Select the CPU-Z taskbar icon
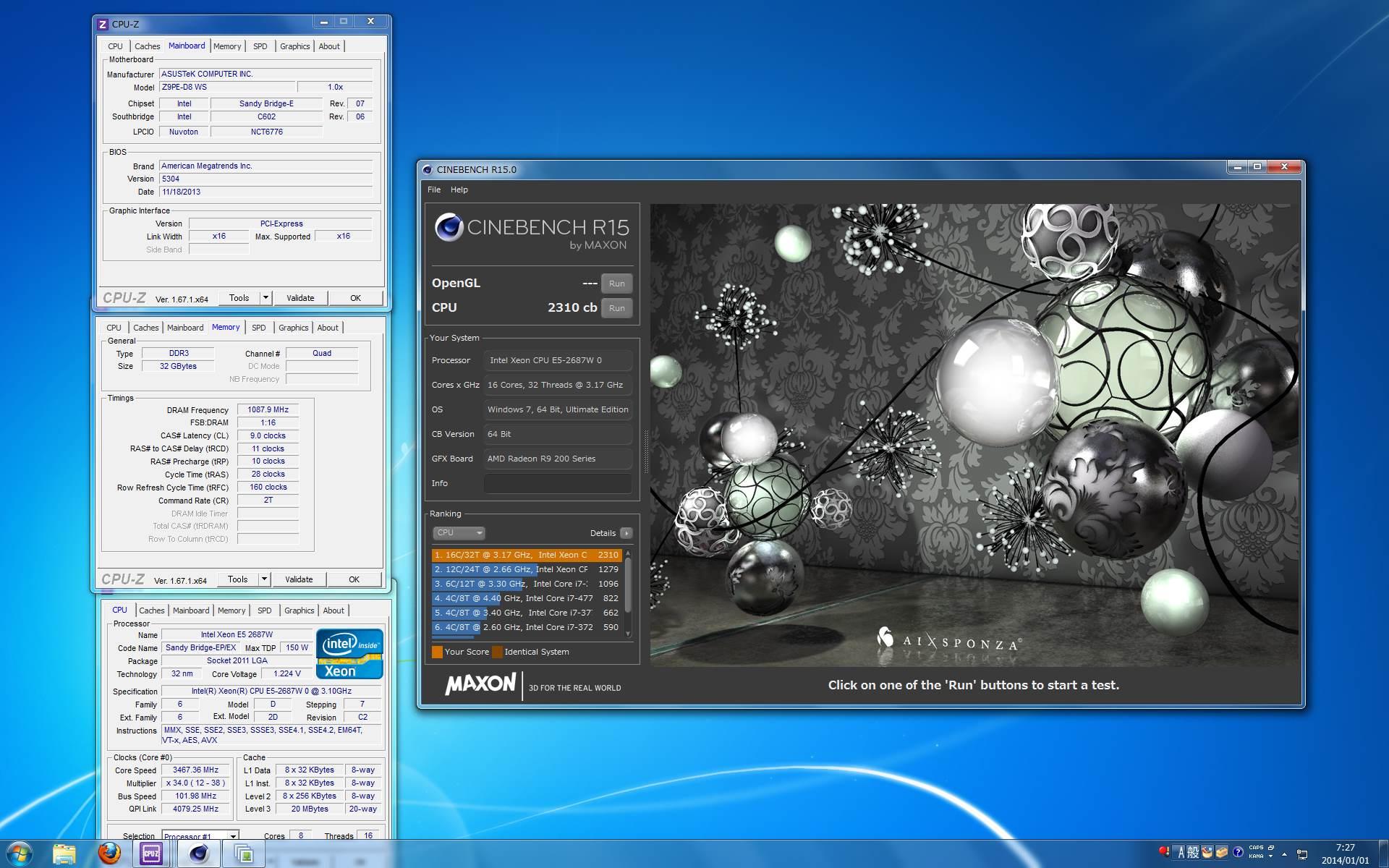The width and height of the screenshot is (1389, 868). (x=151, y=854)
